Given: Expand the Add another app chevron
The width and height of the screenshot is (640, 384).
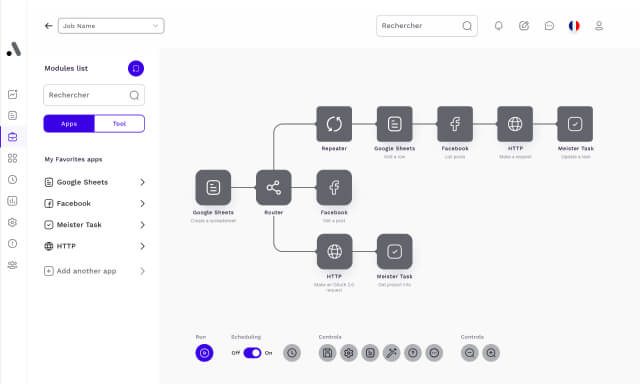Looking at the screenshot, I should point(142,271).
